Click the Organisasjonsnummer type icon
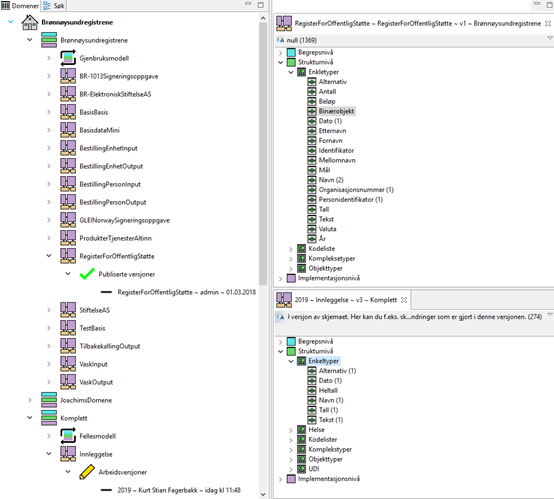 [312, 189]
